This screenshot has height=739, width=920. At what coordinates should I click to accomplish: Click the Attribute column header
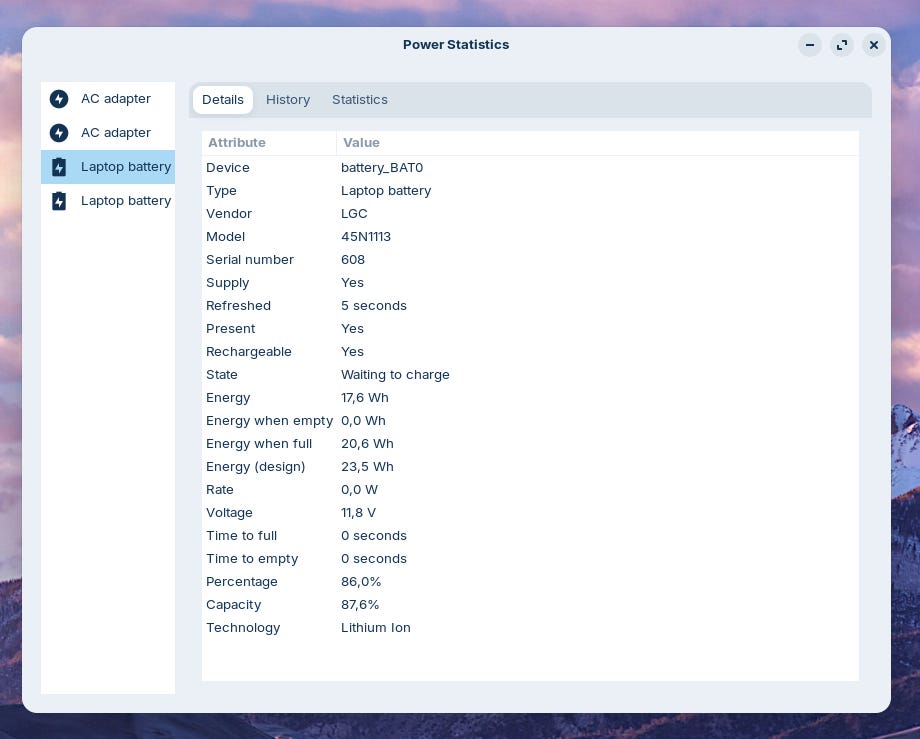pos(269,143)
